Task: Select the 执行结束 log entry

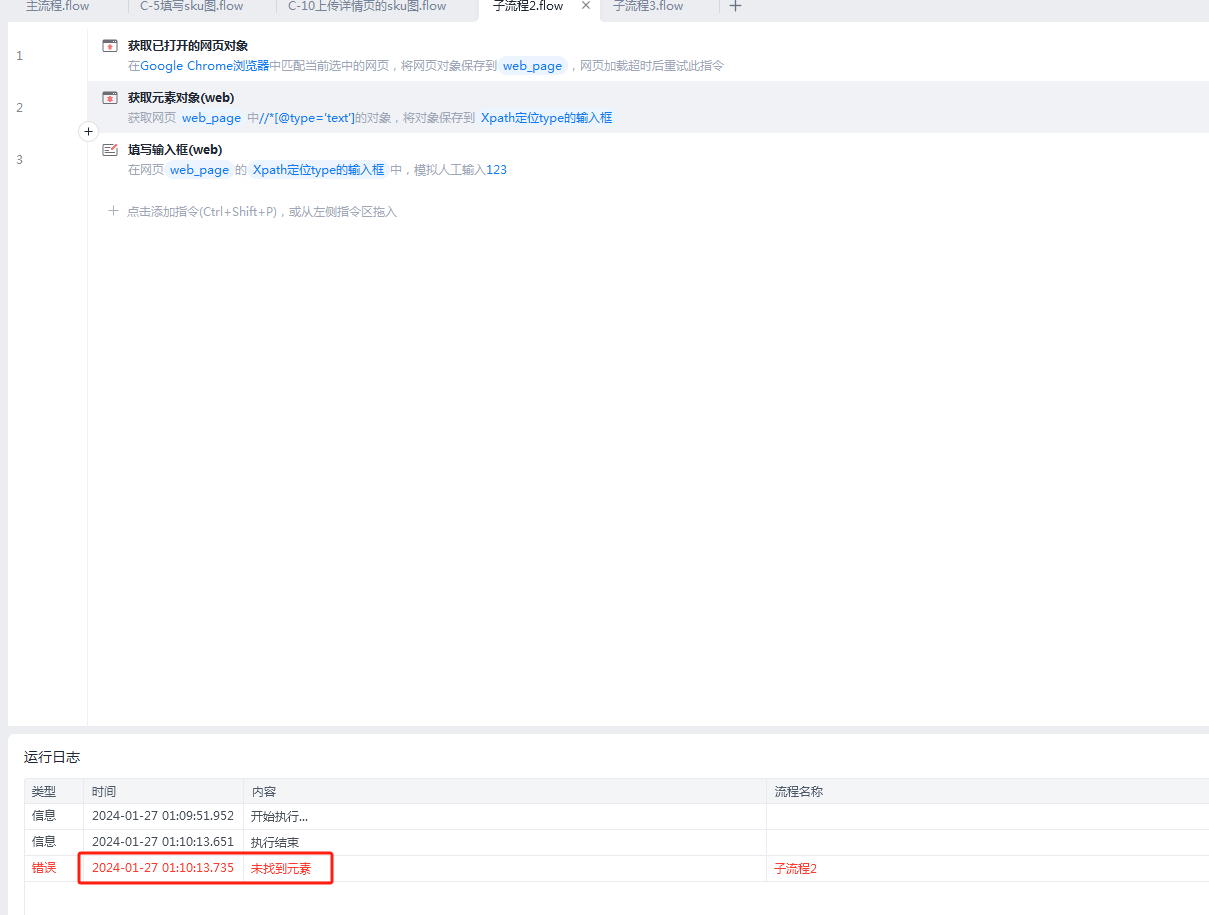Action: point(275,842)
